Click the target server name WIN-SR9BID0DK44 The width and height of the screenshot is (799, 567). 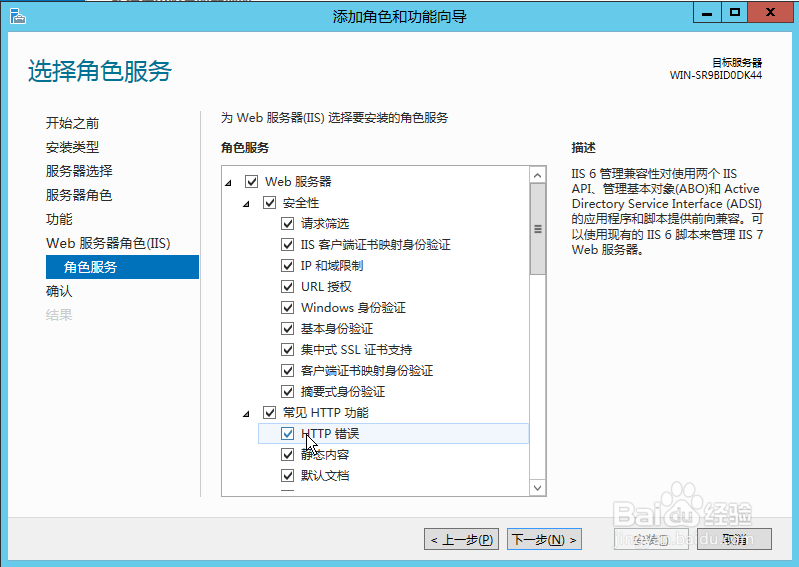tap(715, 75)
